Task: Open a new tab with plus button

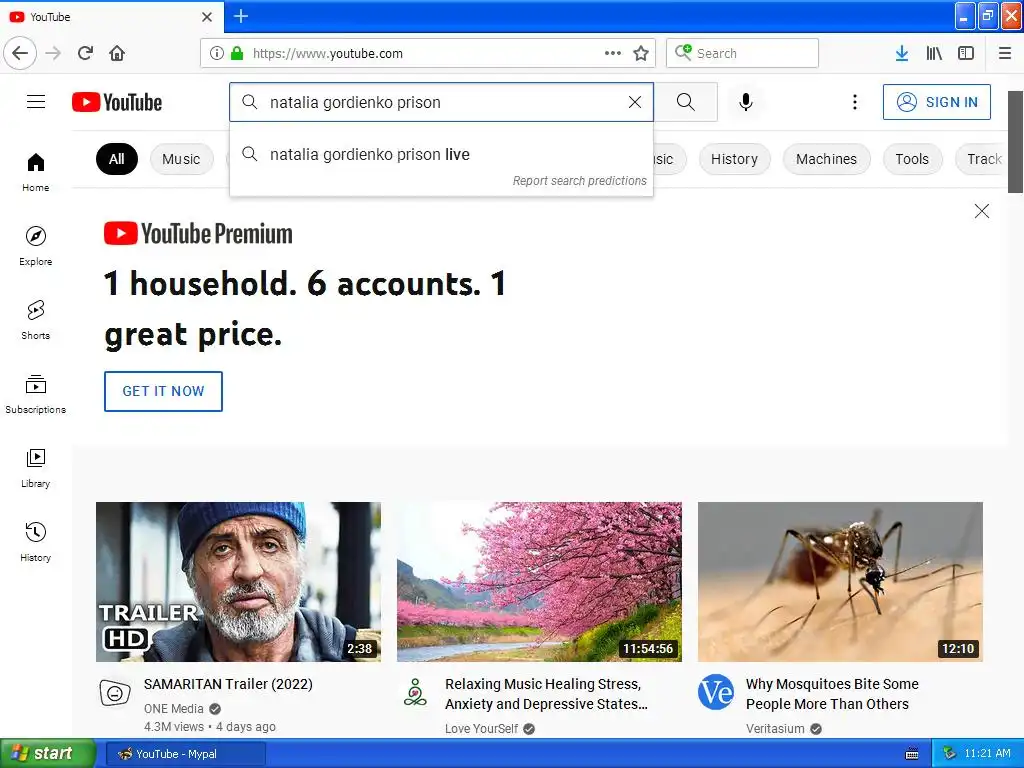Action: (x=241, y=16)
